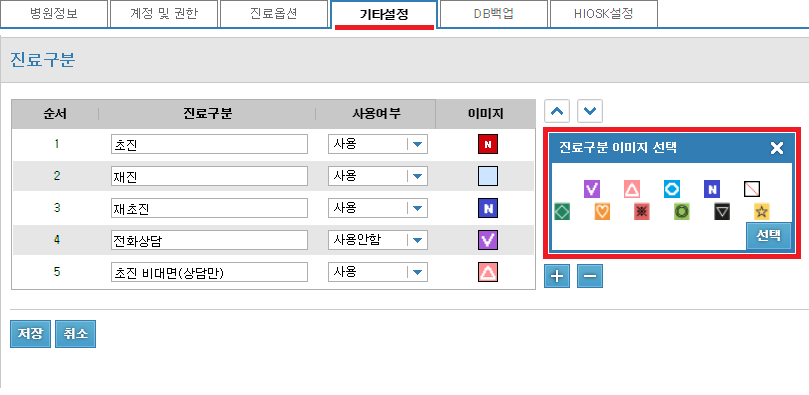Click the 순서 column header
Image resolution: width=809 pixels, height=395 pixels.
click(55, 114)
